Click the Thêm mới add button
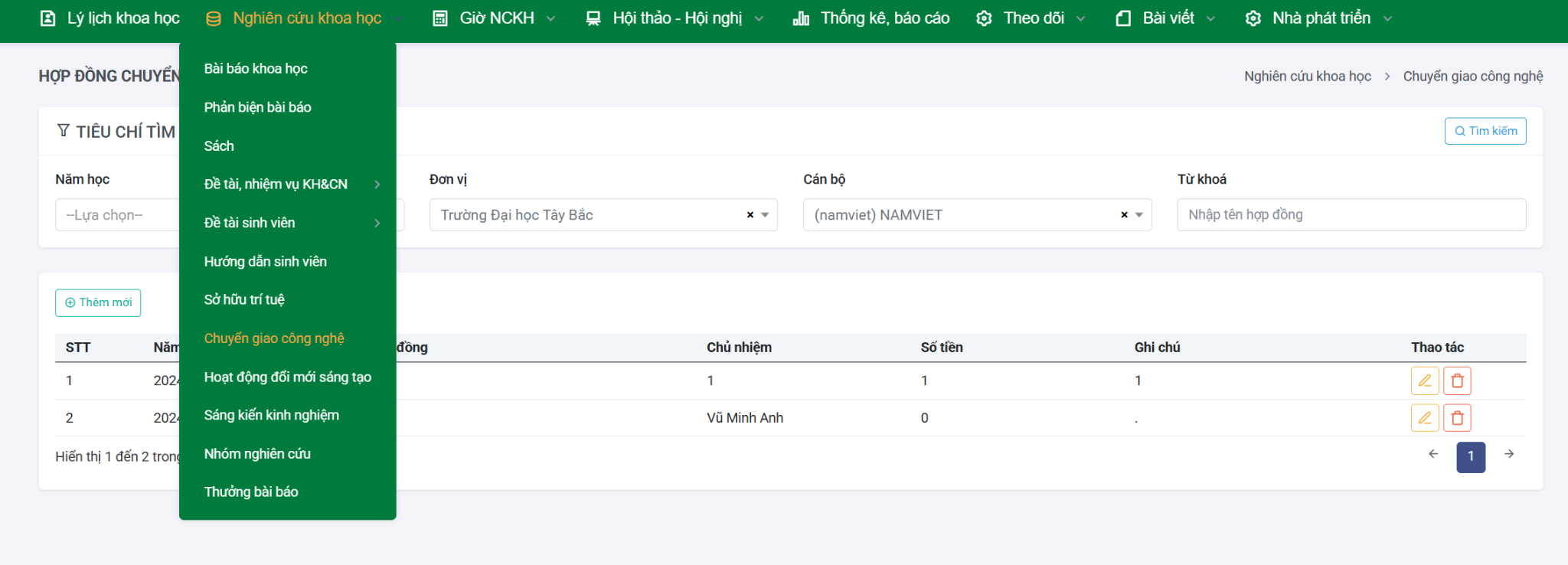Viewport: 1568px width, 565px height. (98, 302)
